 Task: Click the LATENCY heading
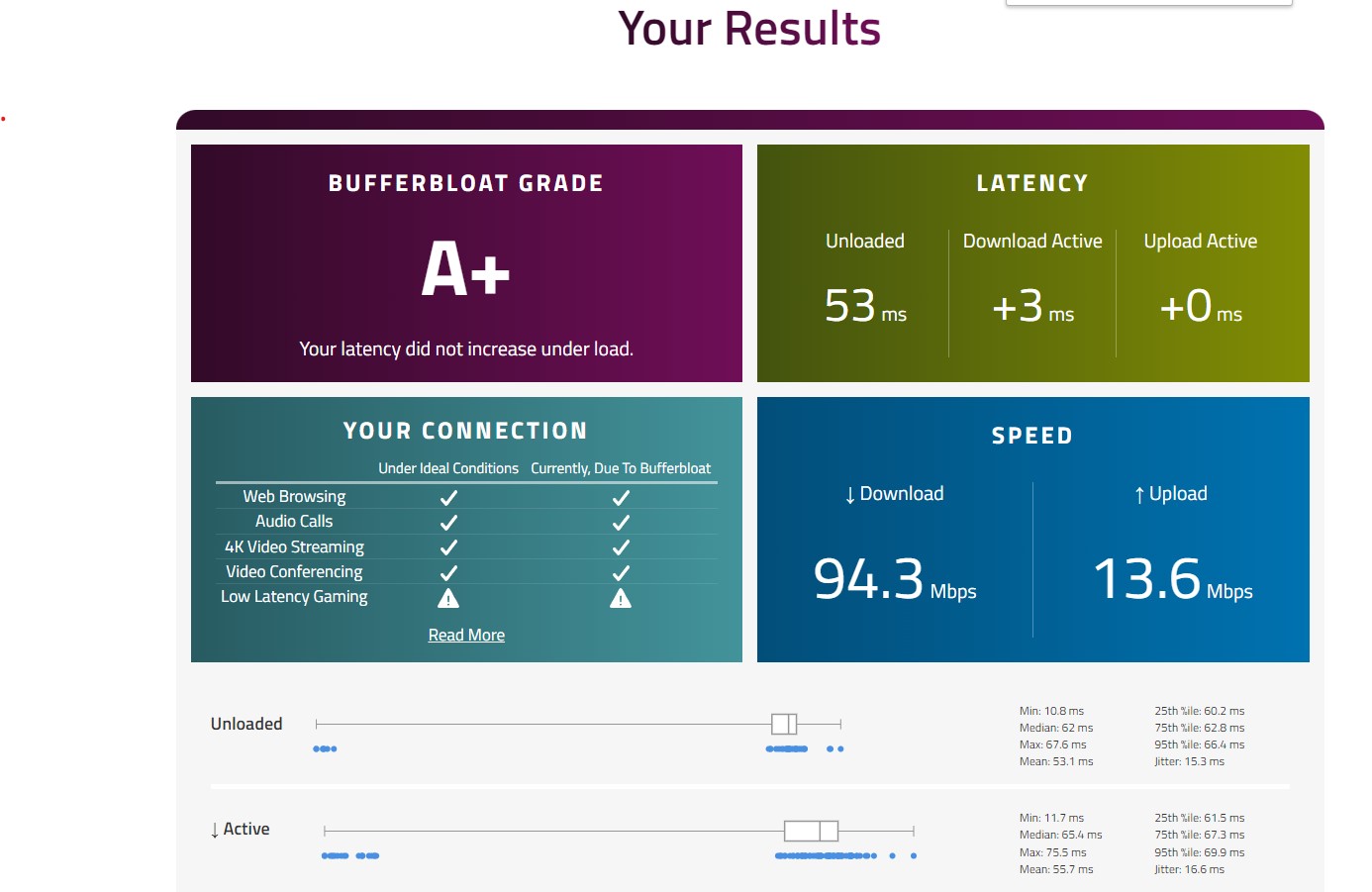pyautogui.click(x=1032, y=183)
